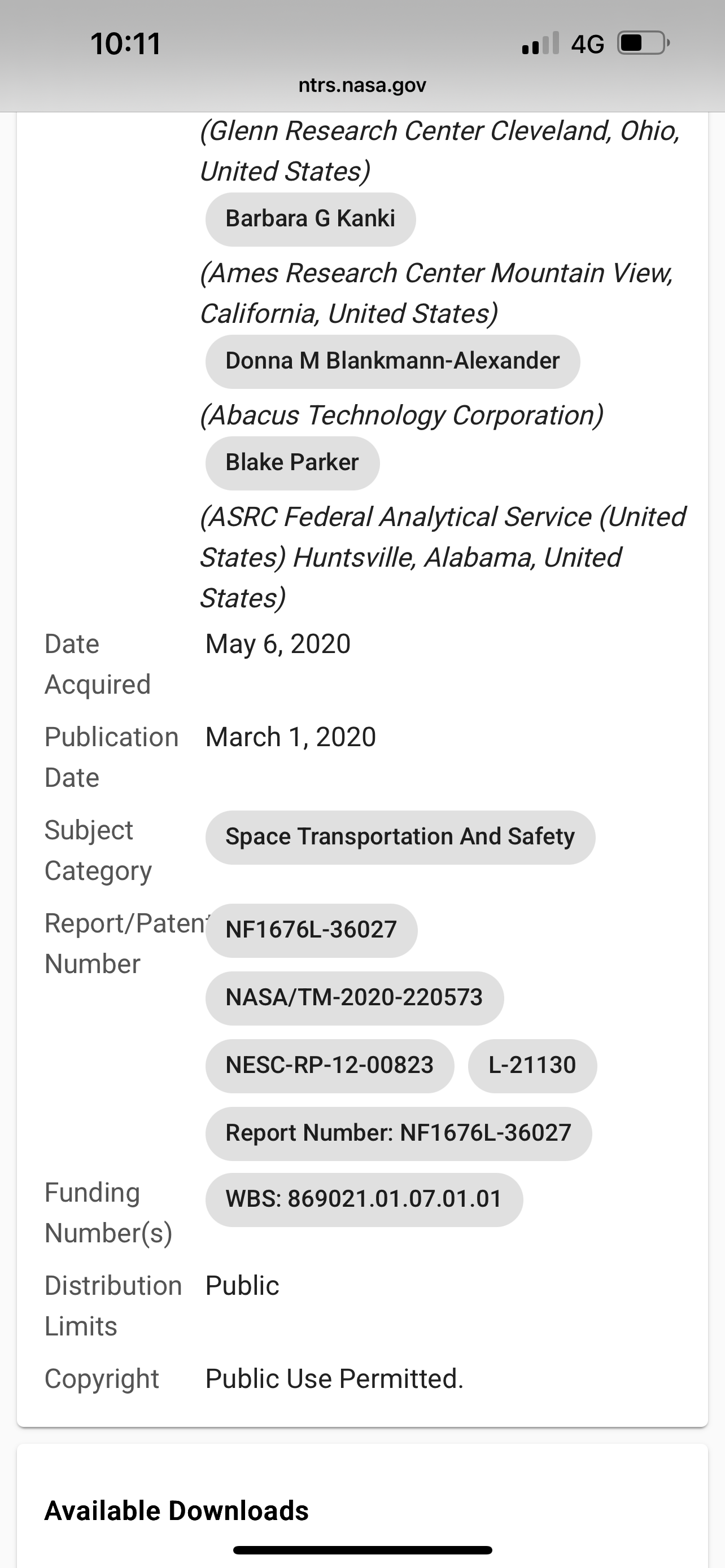Select the Donna M Blankmann-Alexander author chip
Image resolution: width=725 pixels, height=1568 pixels.
coord(392,361)
